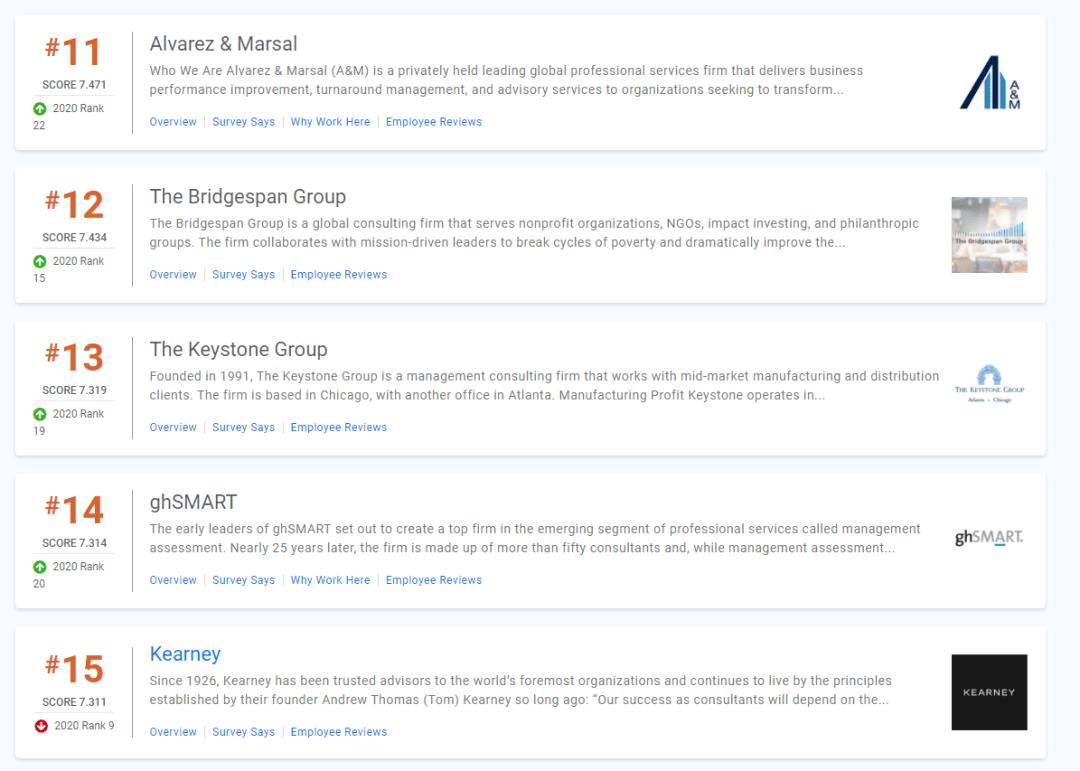Click the #14 rank number
This screenshot has width=1080, height=771.
tap(74, 511)
